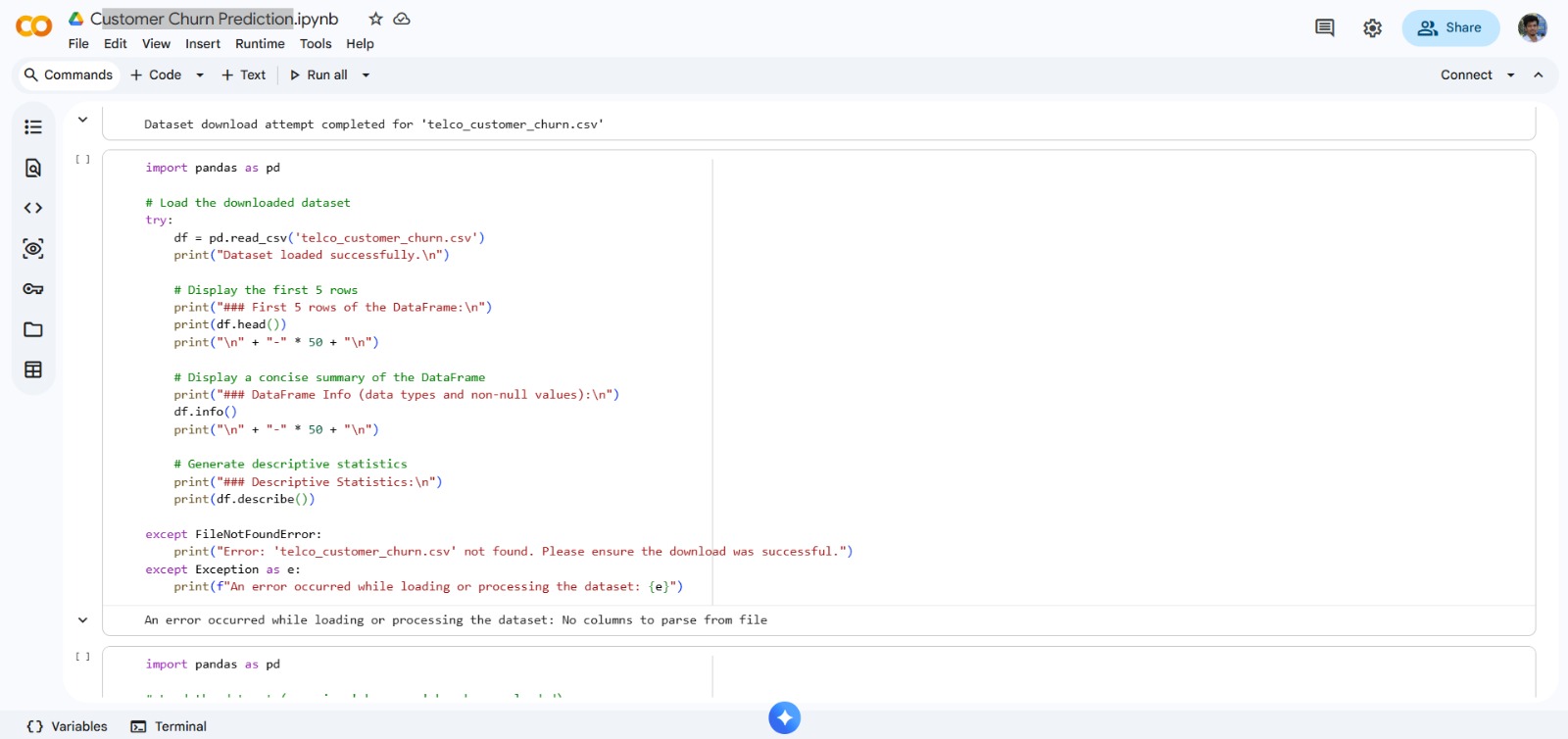The image size is (1568, 739).
Task: Open the Secrets key icon
Action: click(x=33, y=289)
